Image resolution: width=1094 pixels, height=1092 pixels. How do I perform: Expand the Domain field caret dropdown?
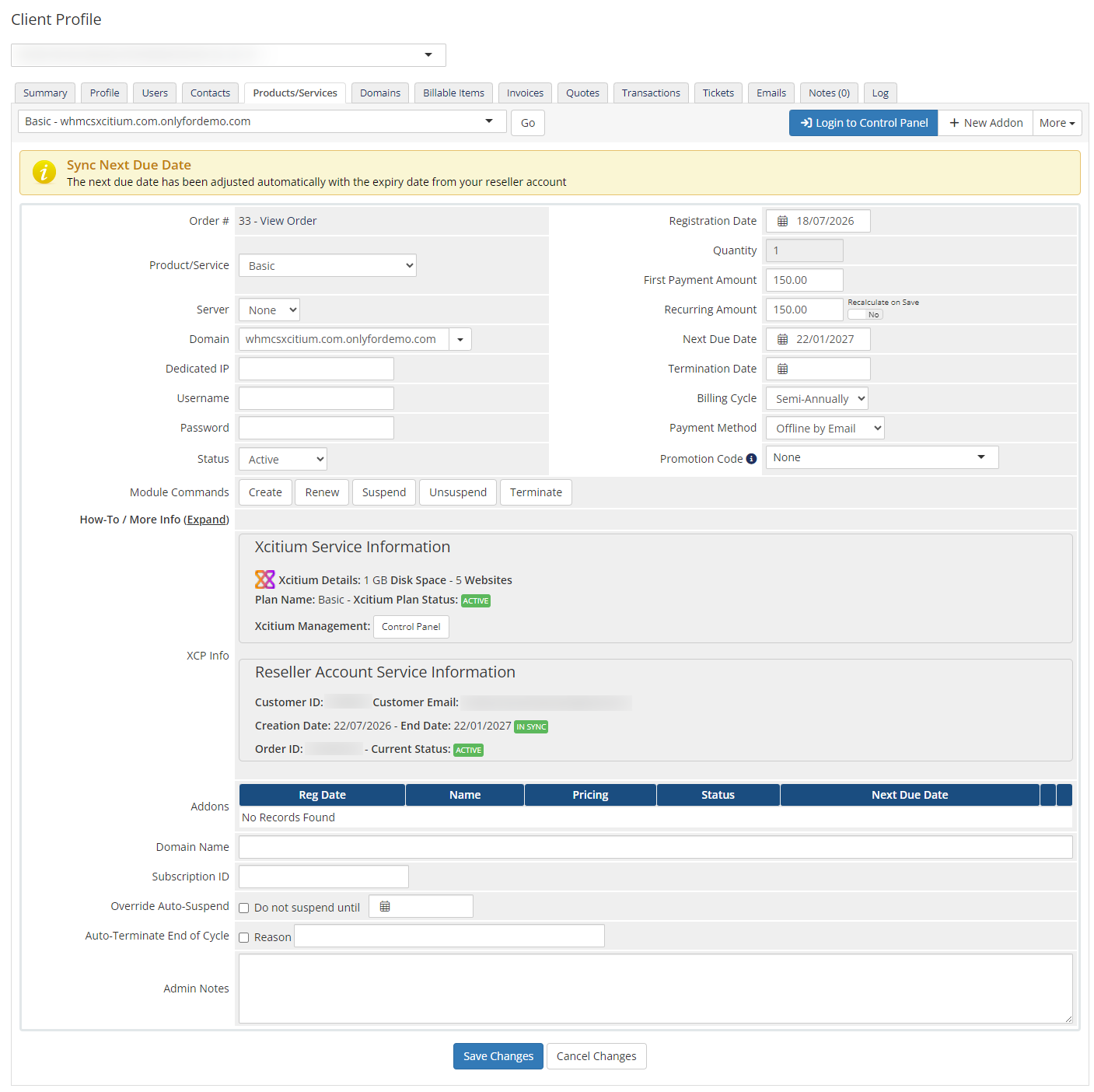460,339
